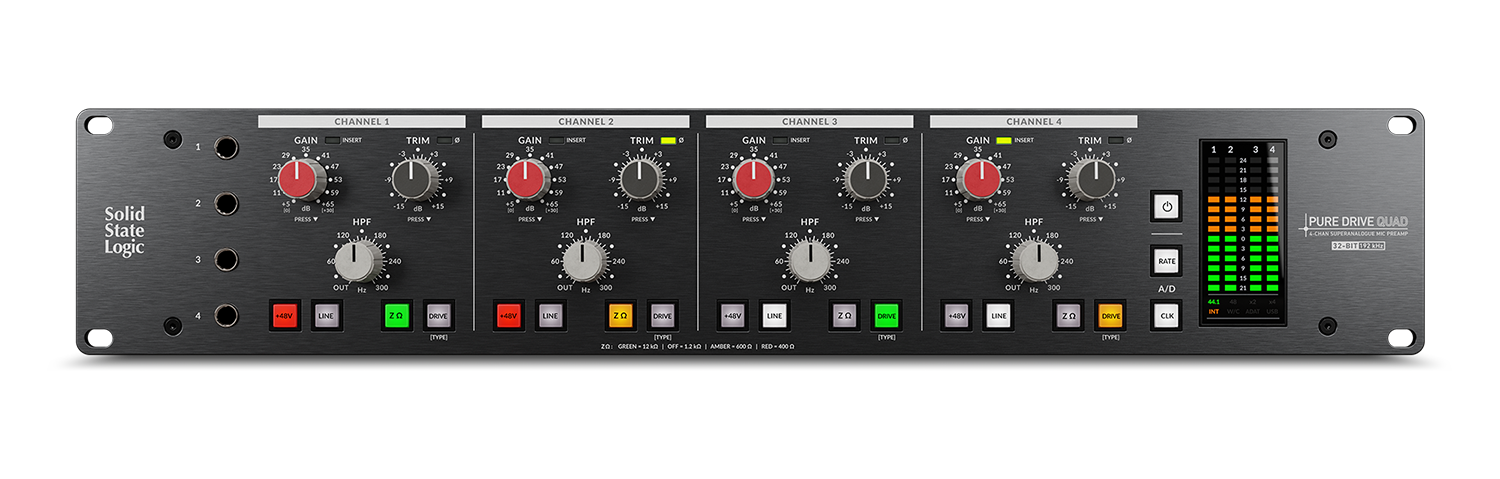This screenshot has height=479, width=1500.
Task: Click the '44.1' sample rate readout
Action: click(1214, 301)
